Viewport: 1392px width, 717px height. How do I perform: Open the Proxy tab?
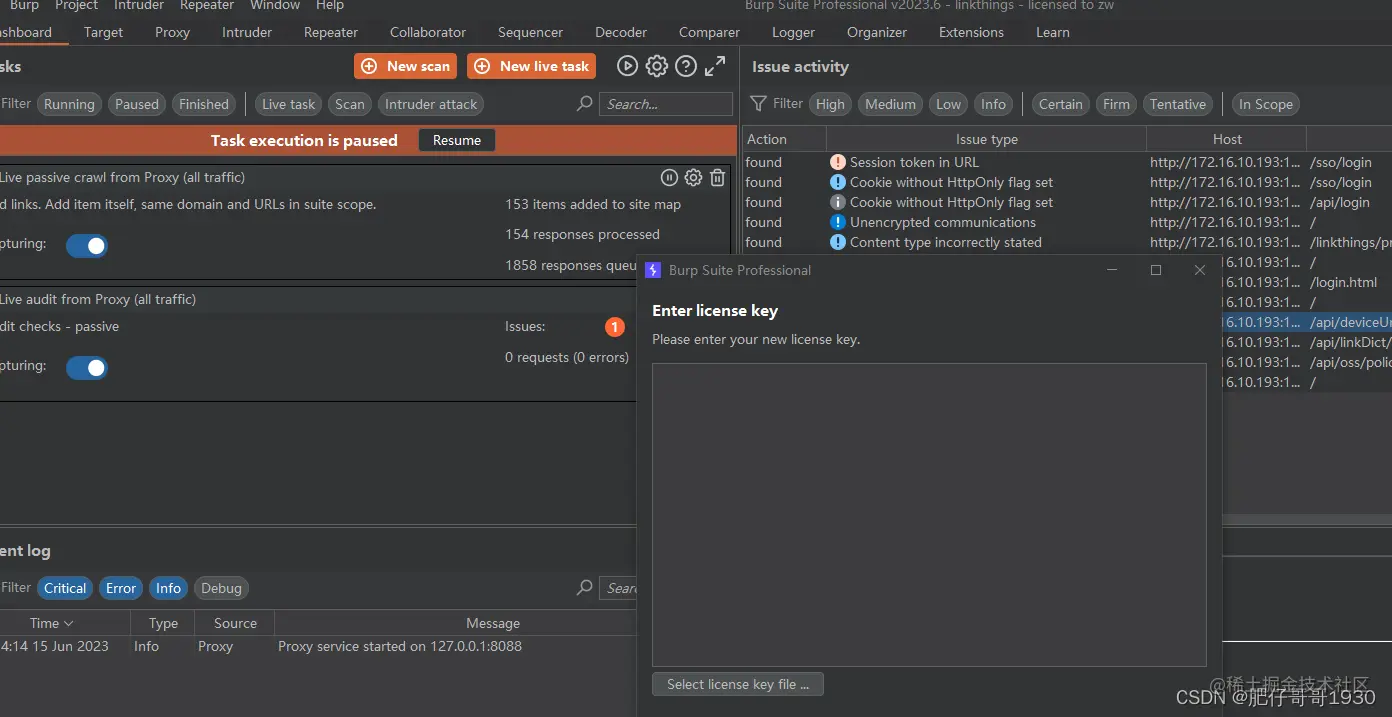pyautogui.click(x=172, y=32)
